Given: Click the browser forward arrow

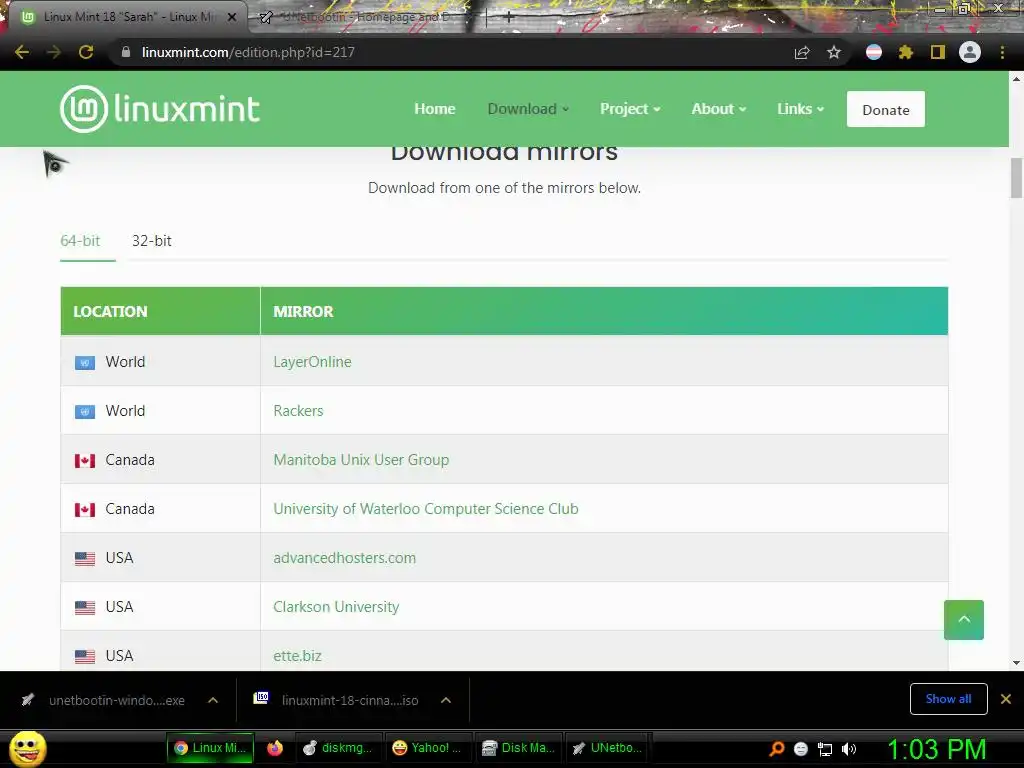Looking at the screenshot, I should click(x=54, y=52).
